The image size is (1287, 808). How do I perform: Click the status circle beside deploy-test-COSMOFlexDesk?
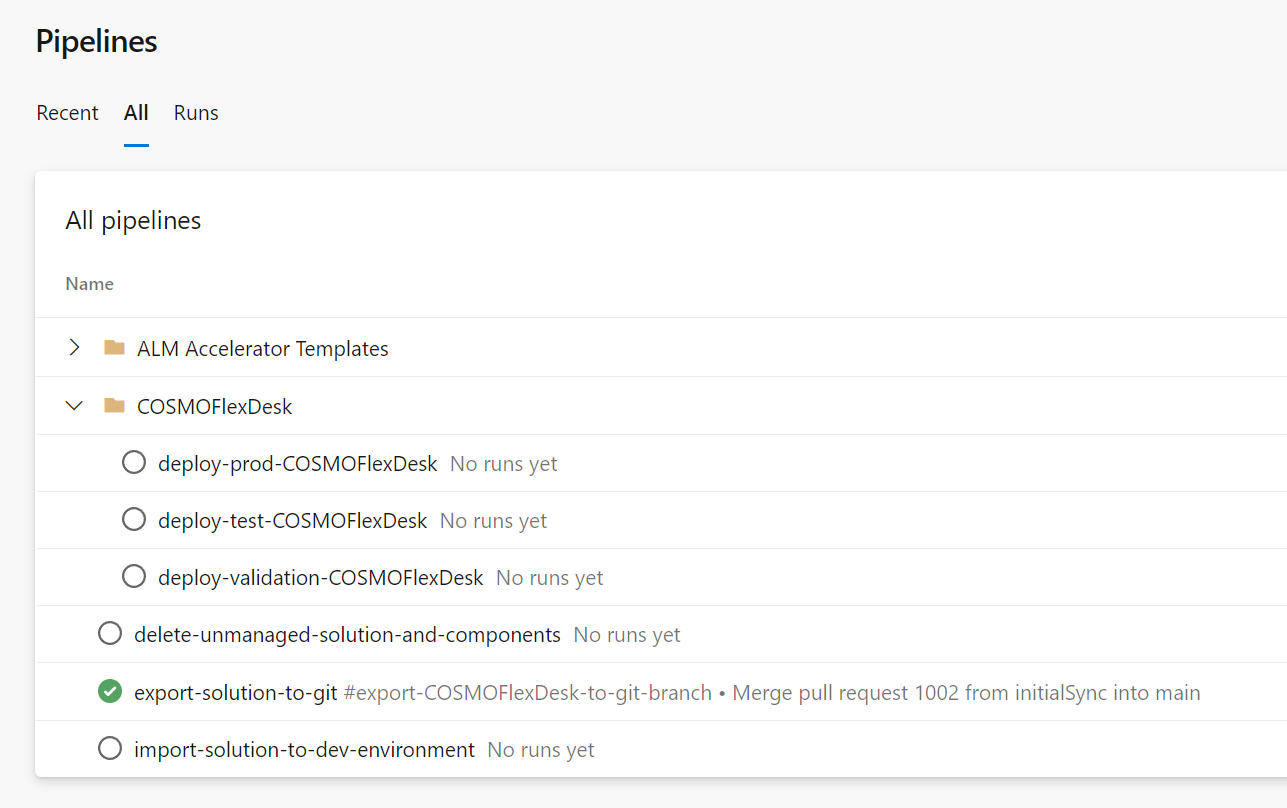point(134,519)
